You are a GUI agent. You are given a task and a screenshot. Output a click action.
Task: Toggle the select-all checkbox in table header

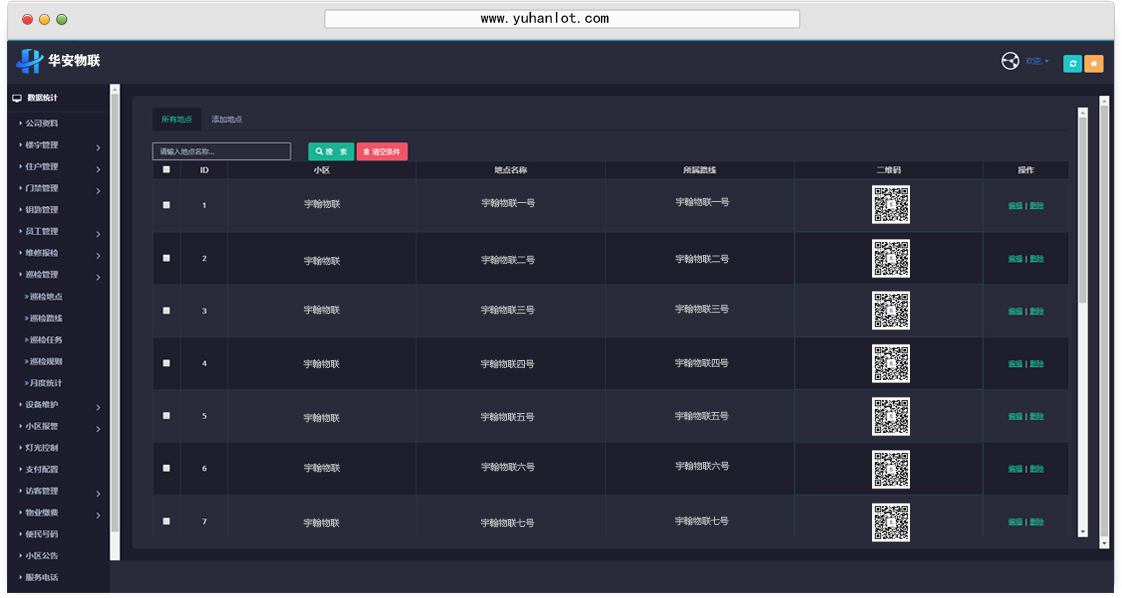pyautogui.click(x=166, y=170)
